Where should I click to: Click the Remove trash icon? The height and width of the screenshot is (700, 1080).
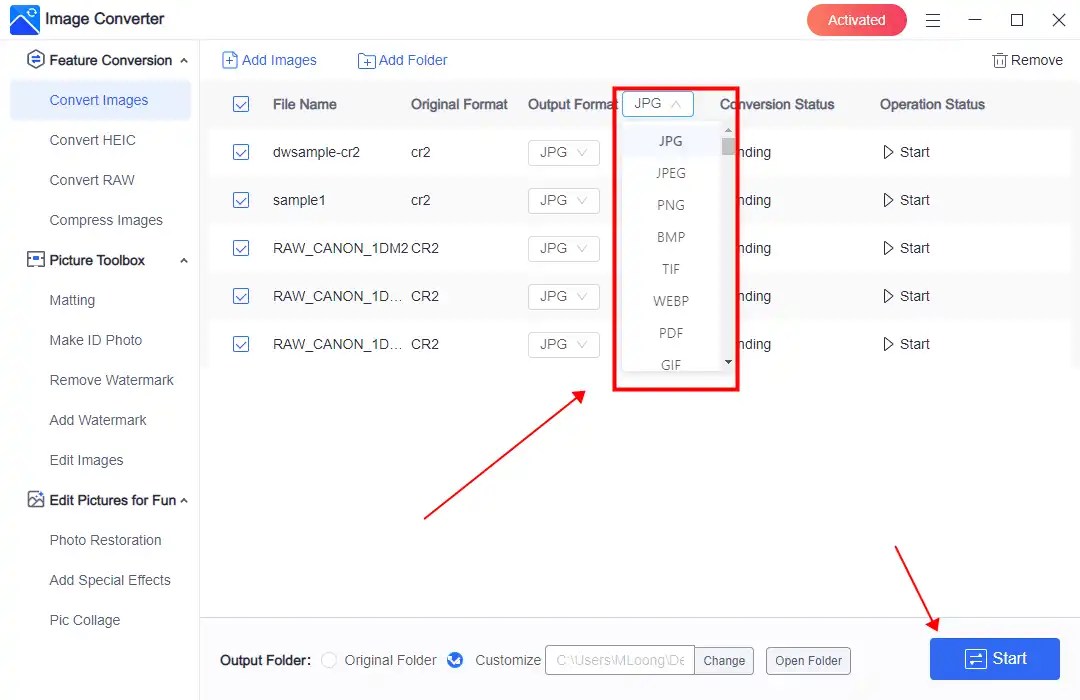point(1000,60)
